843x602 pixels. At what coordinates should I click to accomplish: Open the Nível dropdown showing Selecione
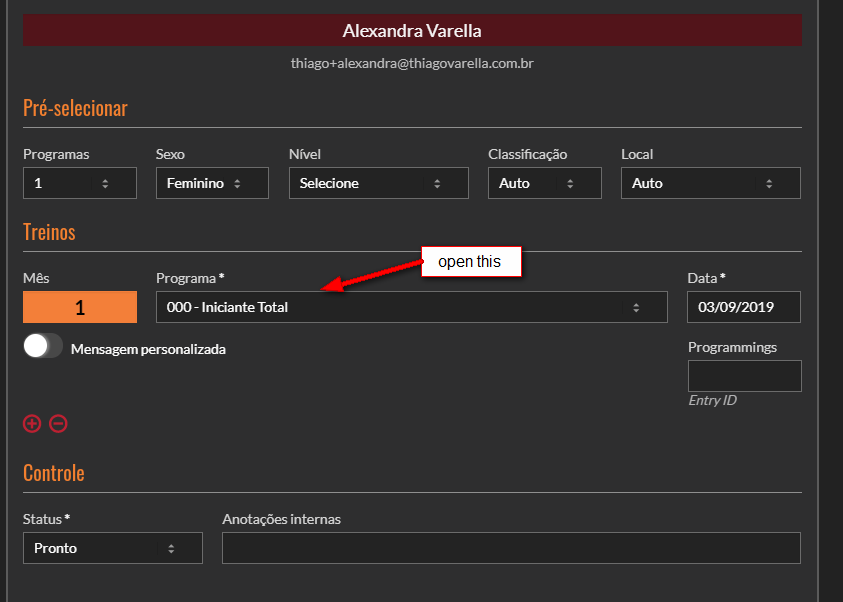[x=378, y=183]
